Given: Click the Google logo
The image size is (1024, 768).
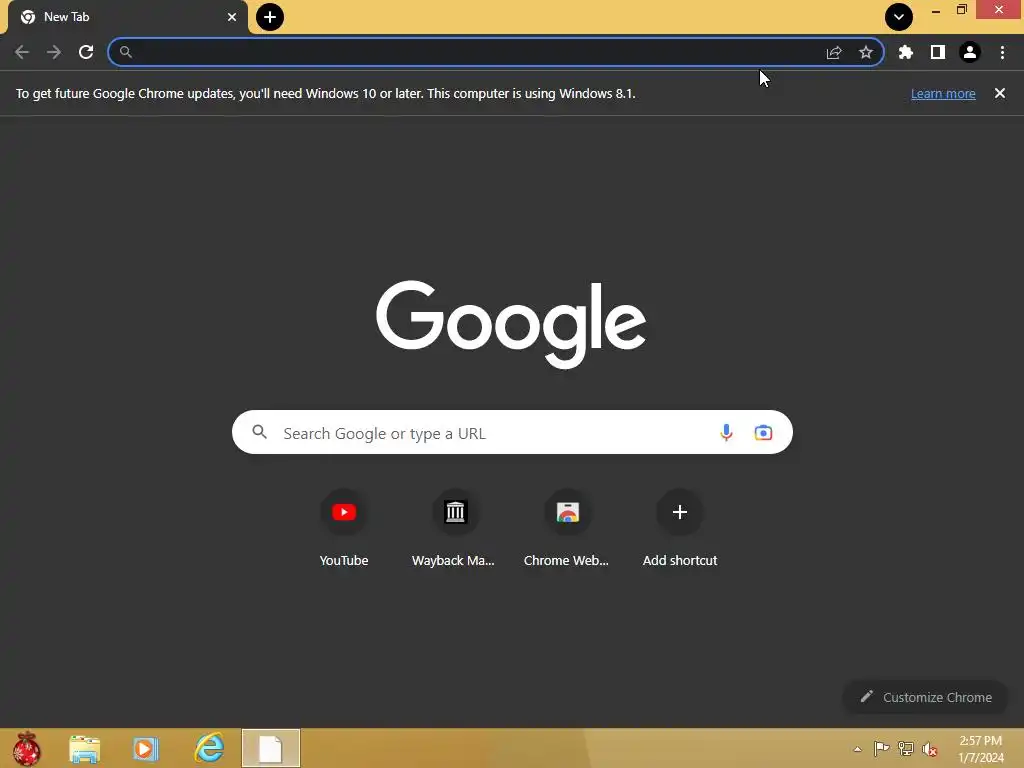Looking at the screenshot, I should tap(511, 325).
